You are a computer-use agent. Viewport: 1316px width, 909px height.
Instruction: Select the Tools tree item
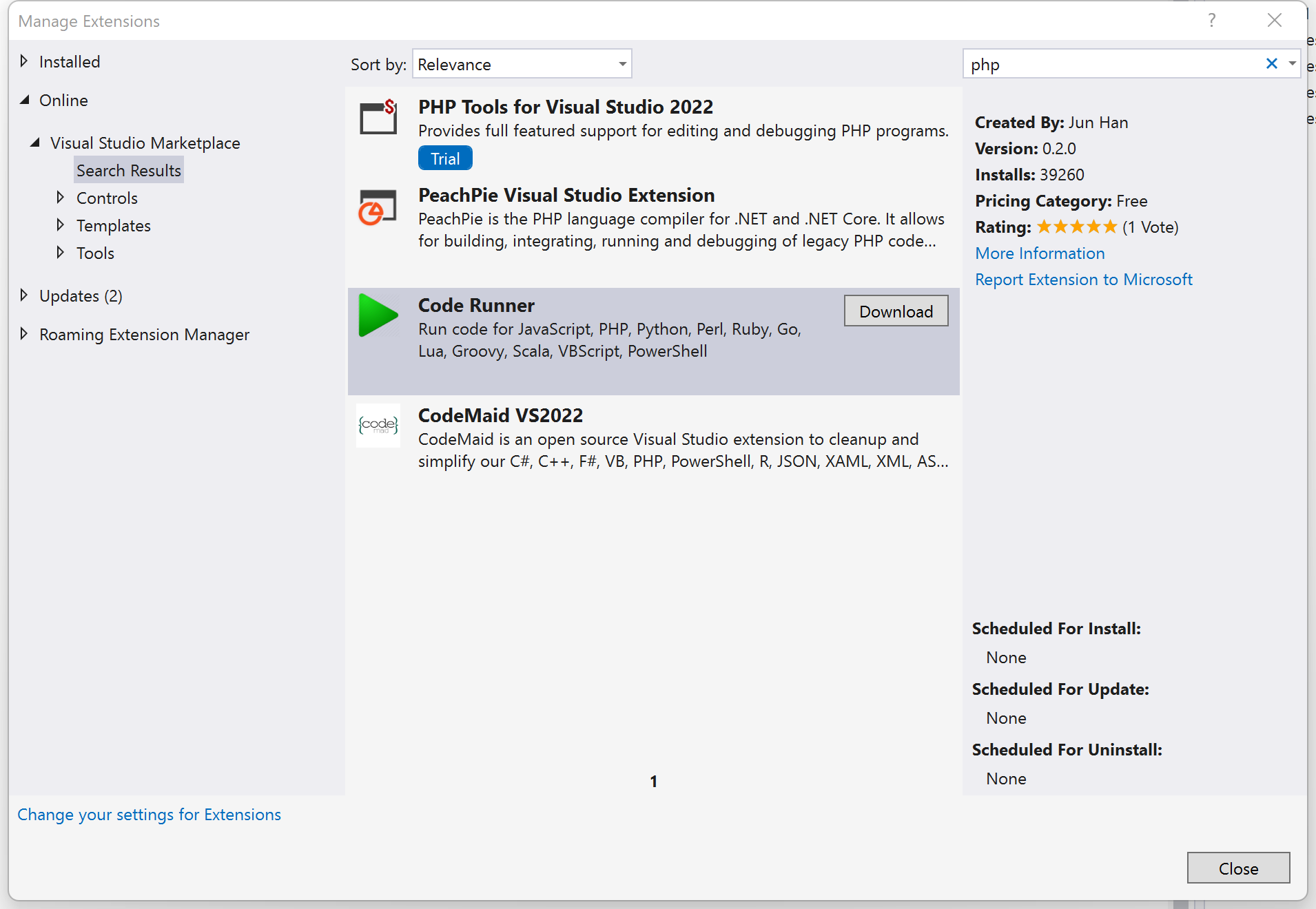tap(95, 253)
